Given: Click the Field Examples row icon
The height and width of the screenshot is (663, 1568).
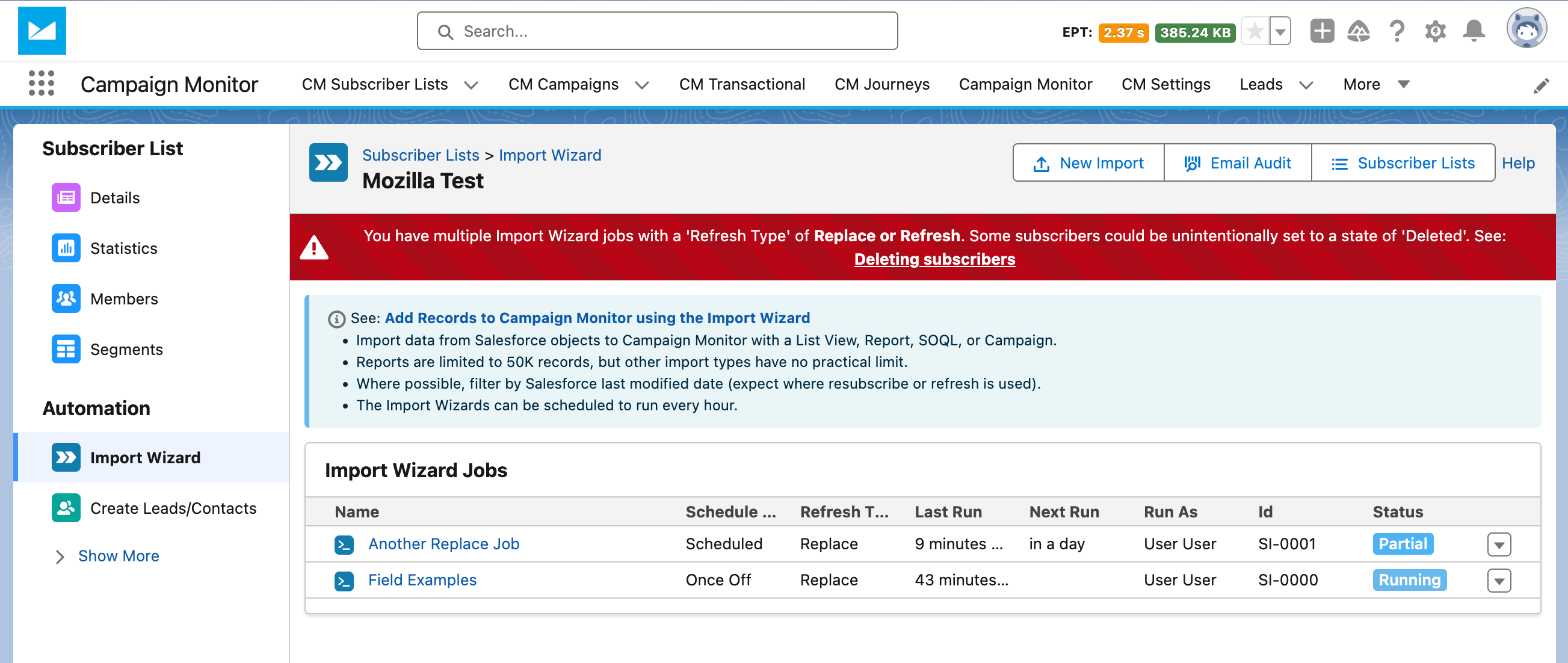Looking at the screenshot, I should pos(344,581).
